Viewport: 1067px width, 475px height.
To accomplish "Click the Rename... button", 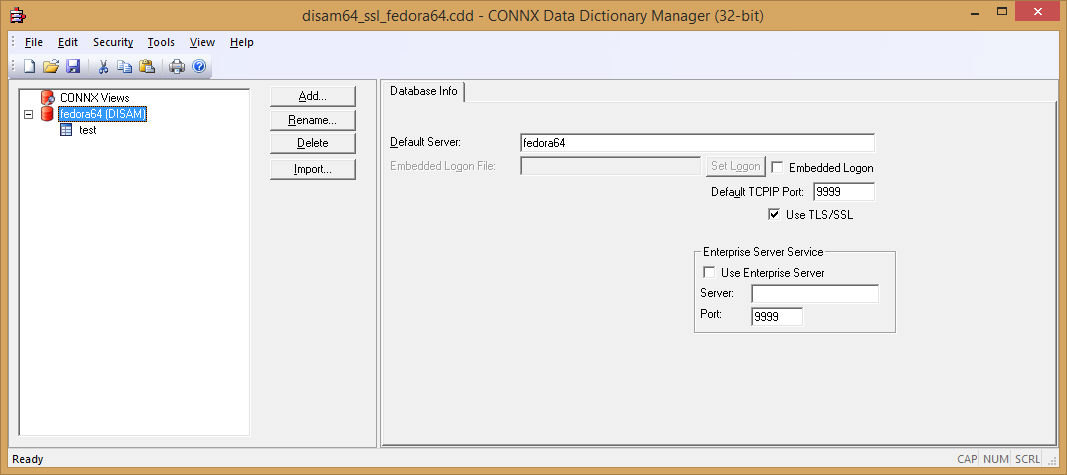I will [313, 120].
